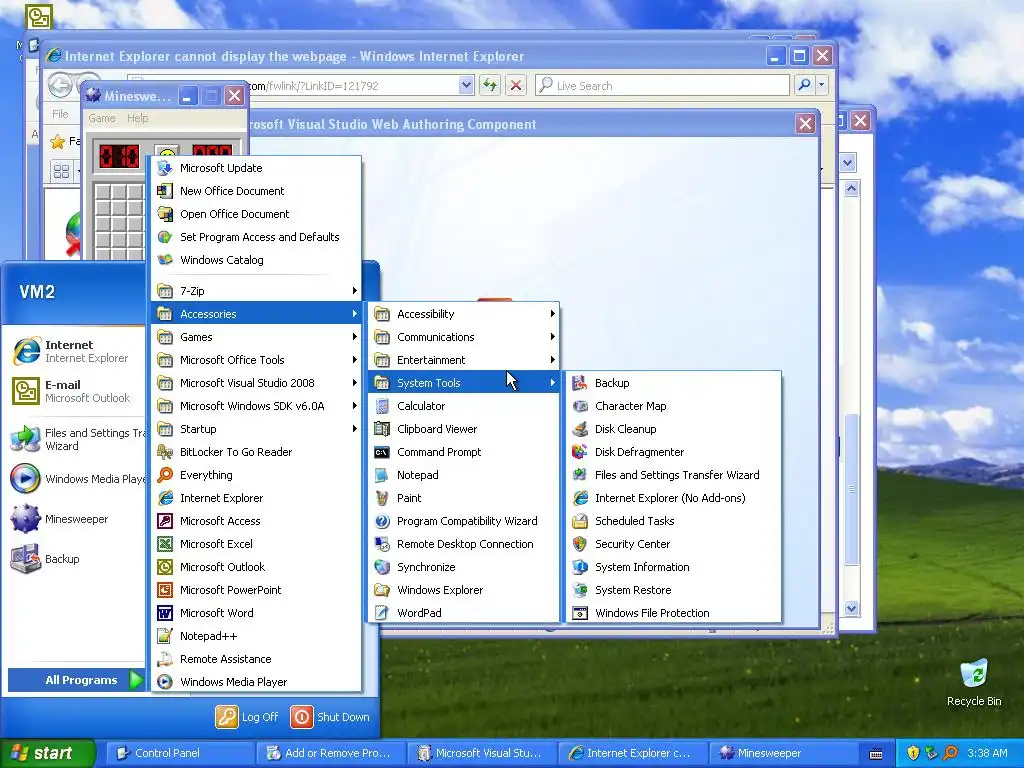1024x768 pixels.
Task: Open Remote Desktop Connection
Action: pyautogui.click(x=464, y=543)
